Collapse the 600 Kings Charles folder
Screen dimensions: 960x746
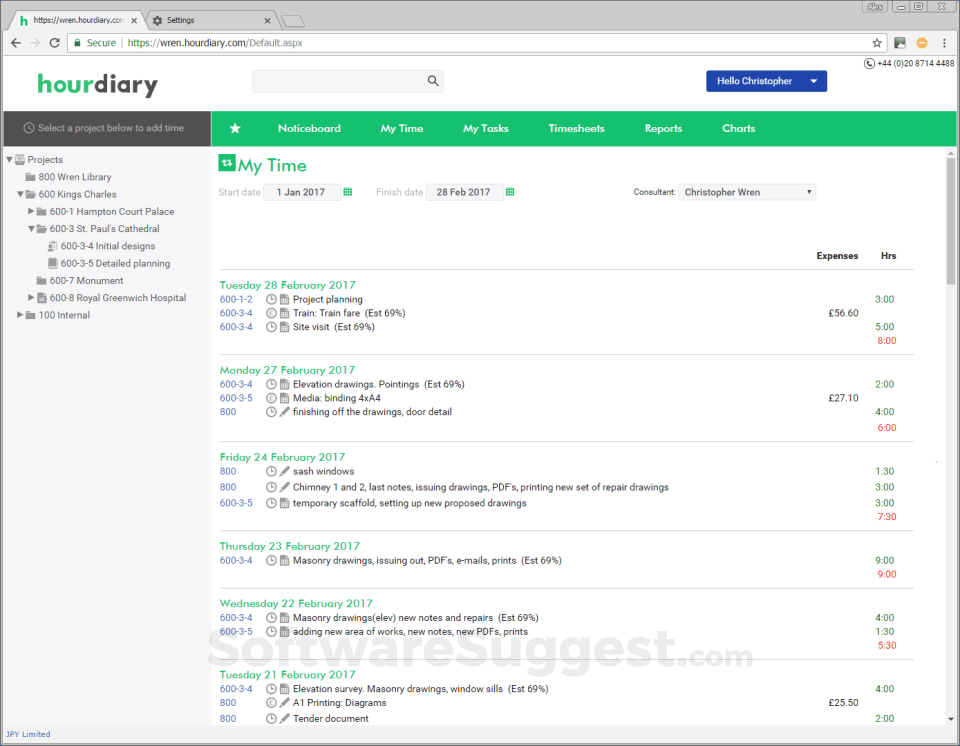click(20, 194)
